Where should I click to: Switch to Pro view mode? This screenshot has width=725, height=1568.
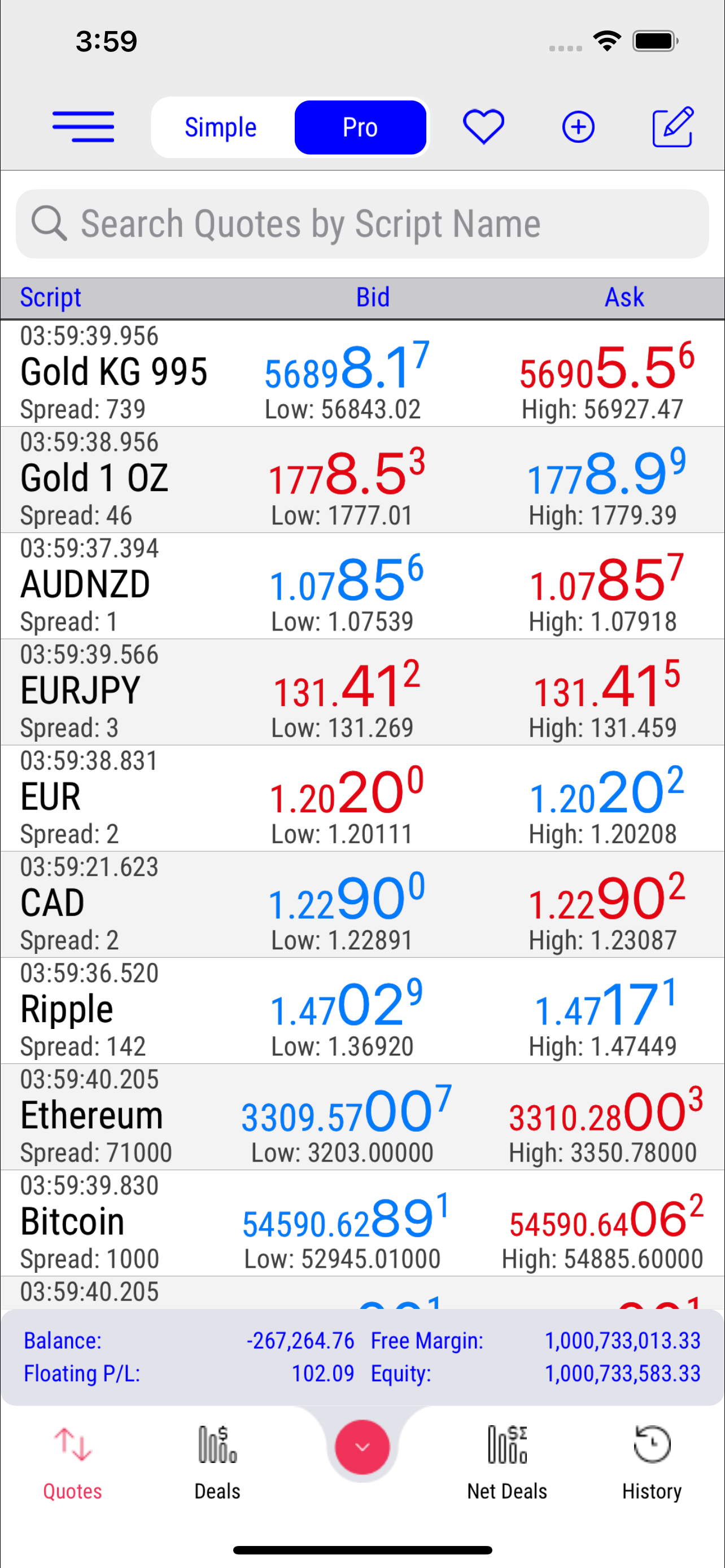360,127
